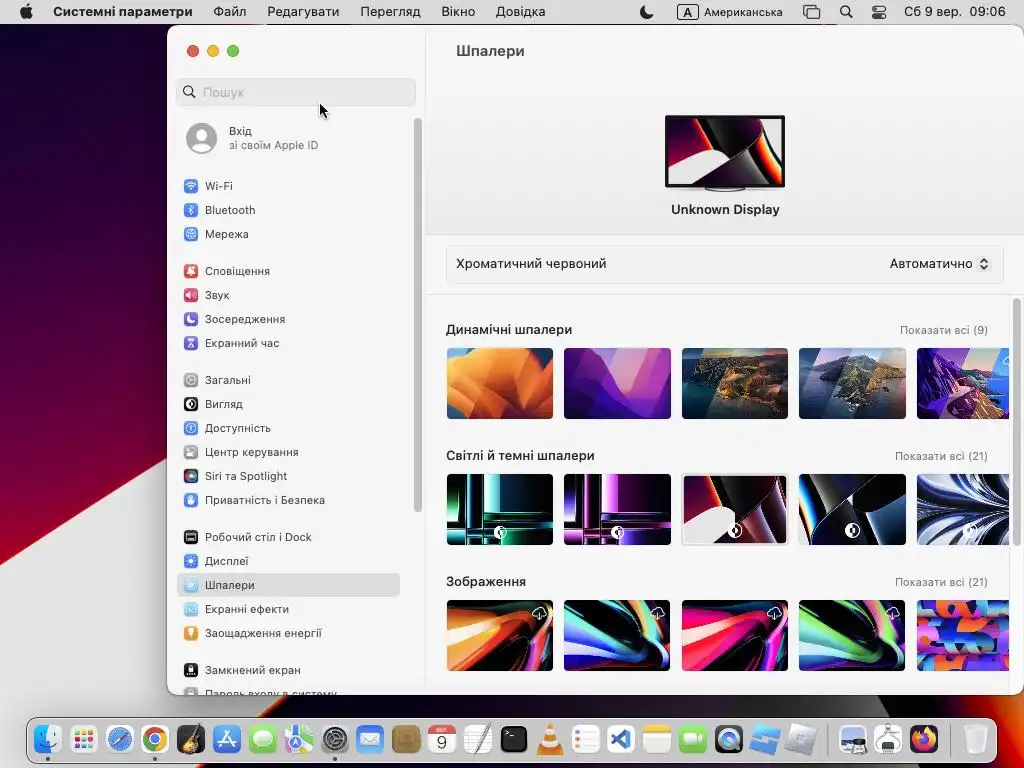This screenshot has height=768, width=1024.
Task: Open the Apple menu
Action: 26,12
